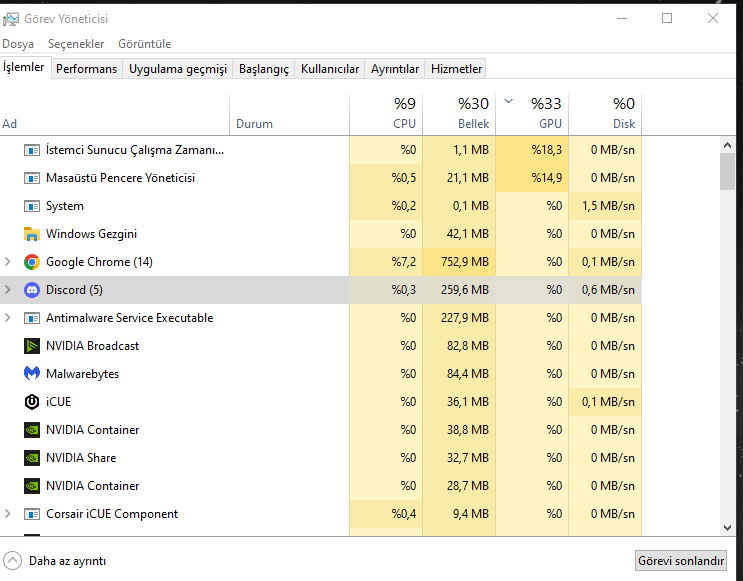Open the Başlangıç tab
The image size is (743, 581).
point(264,69)
